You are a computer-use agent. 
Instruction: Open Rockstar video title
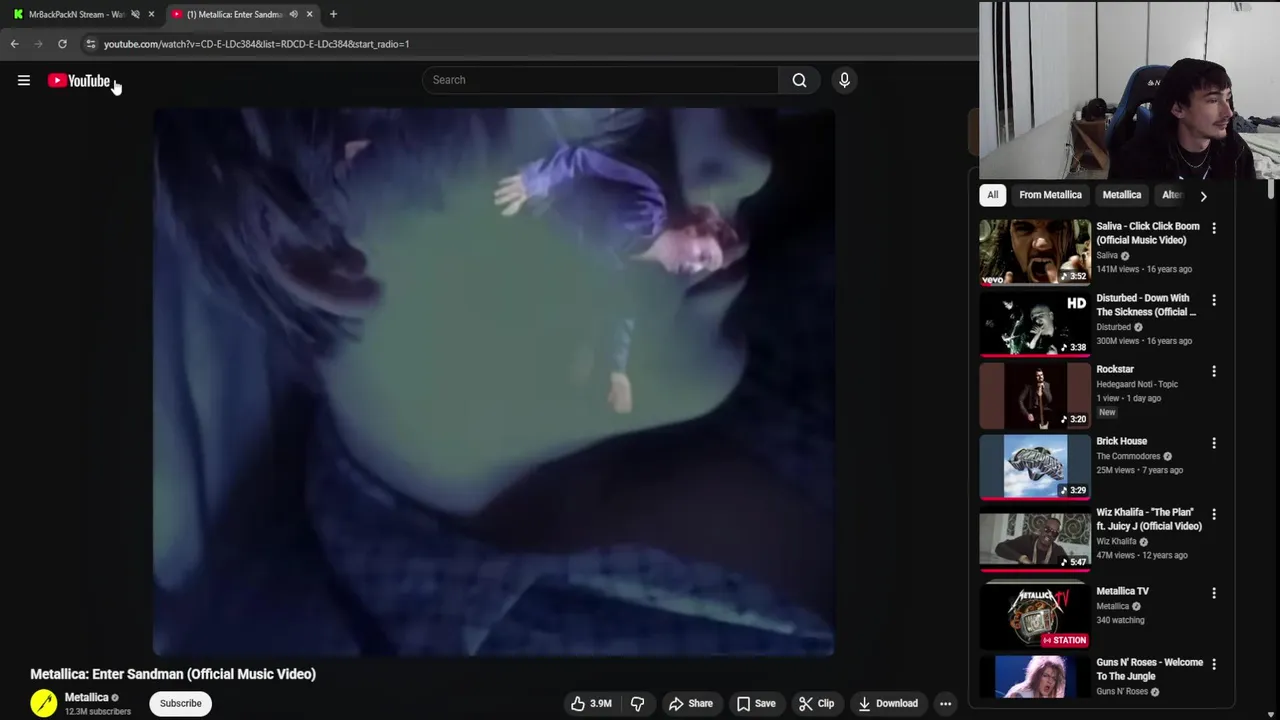pyautogui.click(x=1115, y=369)
